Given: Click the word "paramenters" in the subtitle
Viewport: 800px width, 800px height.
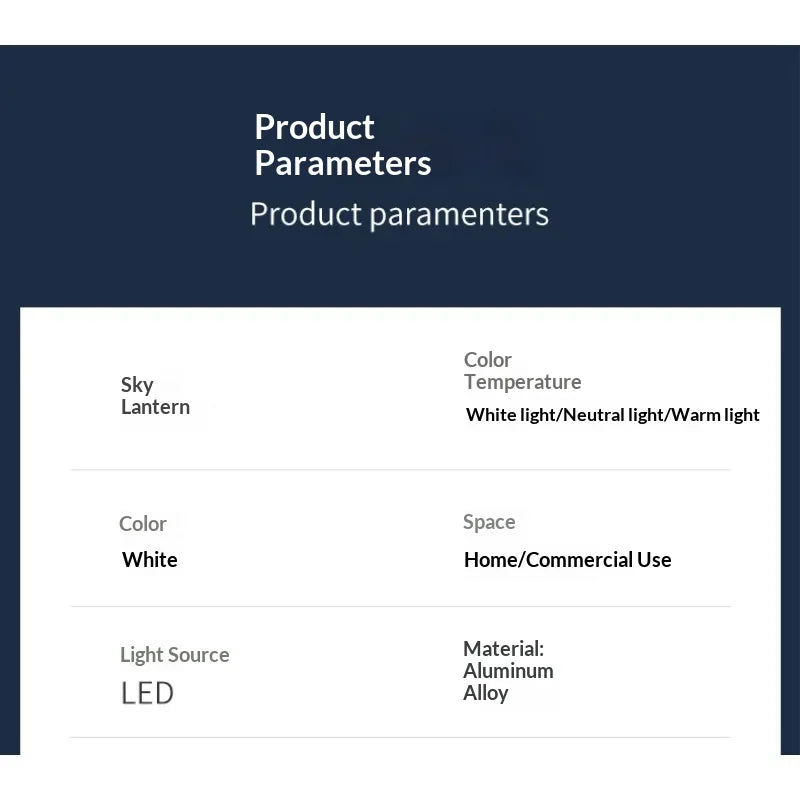Looking at the screenshot, I should tap(459, 215).
